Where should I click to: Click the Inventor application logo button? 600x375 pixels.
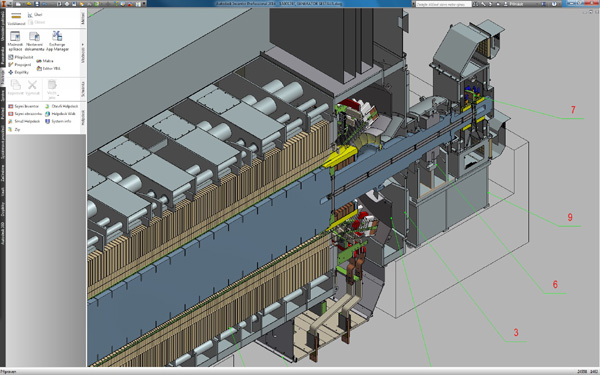pos(4,4)
